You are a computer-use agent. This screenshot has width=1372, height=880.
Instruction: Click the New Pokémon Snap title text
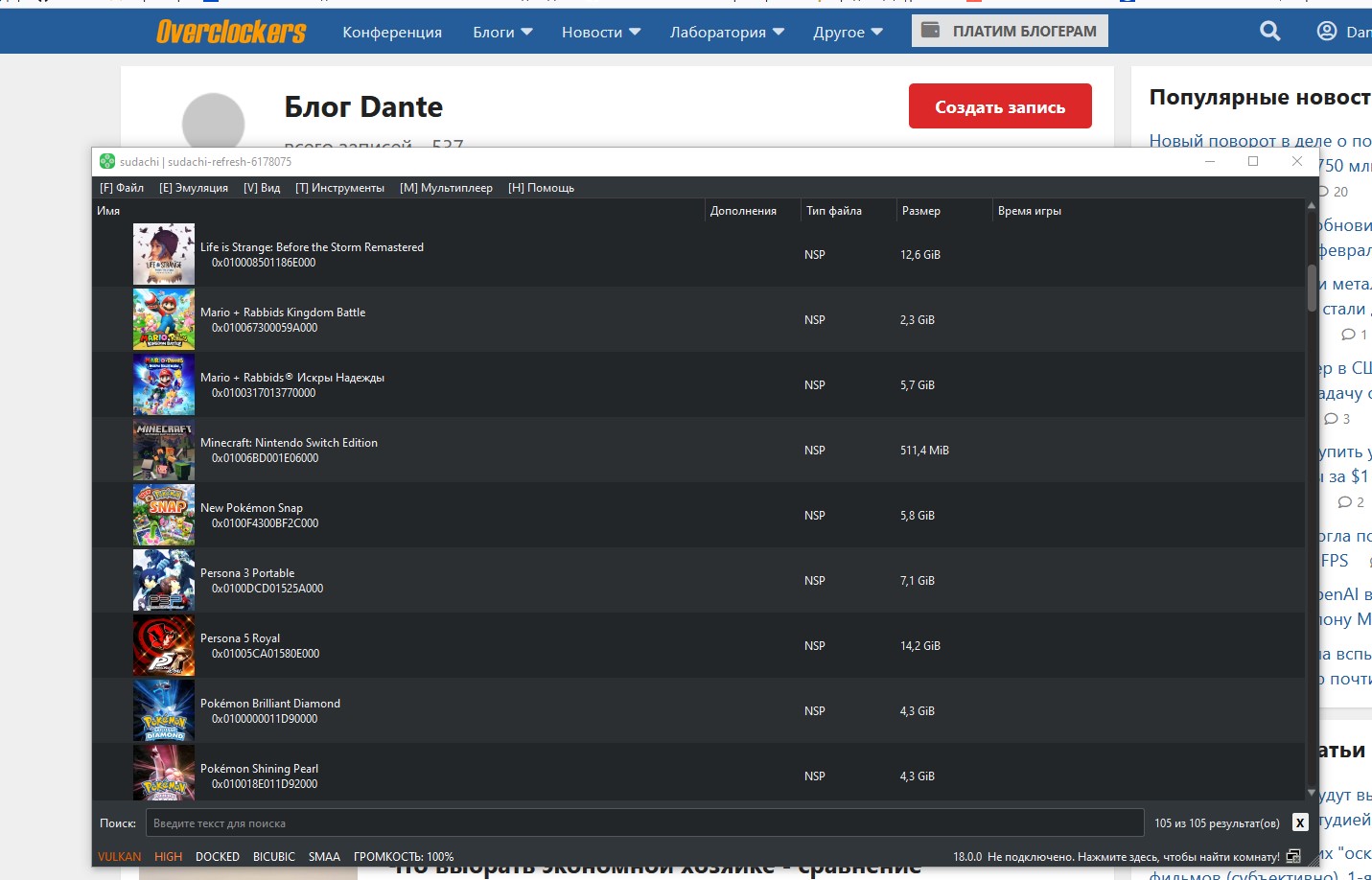click(251, 507)
